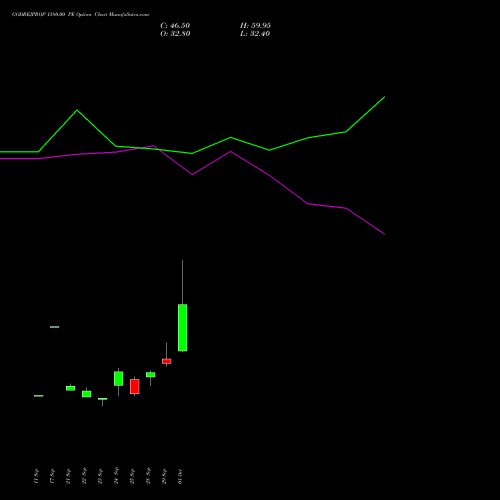Screen dimensions: 500x500
Task: Click the green 22 Sep candlestick
Action: [86, 394]
